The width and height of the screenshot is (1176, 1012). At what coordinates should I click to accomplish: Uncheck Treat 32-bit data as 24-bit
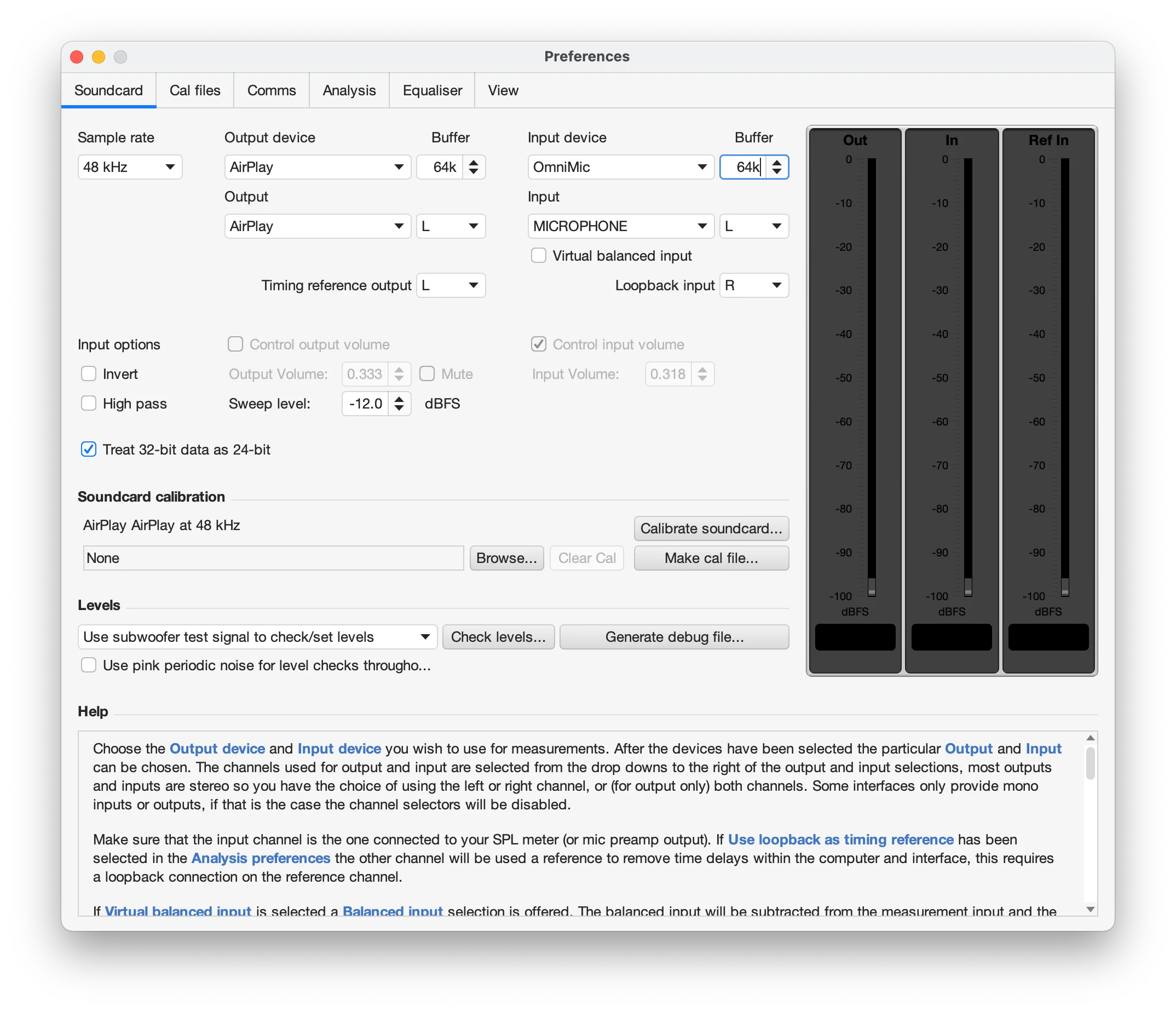(89, 450)
